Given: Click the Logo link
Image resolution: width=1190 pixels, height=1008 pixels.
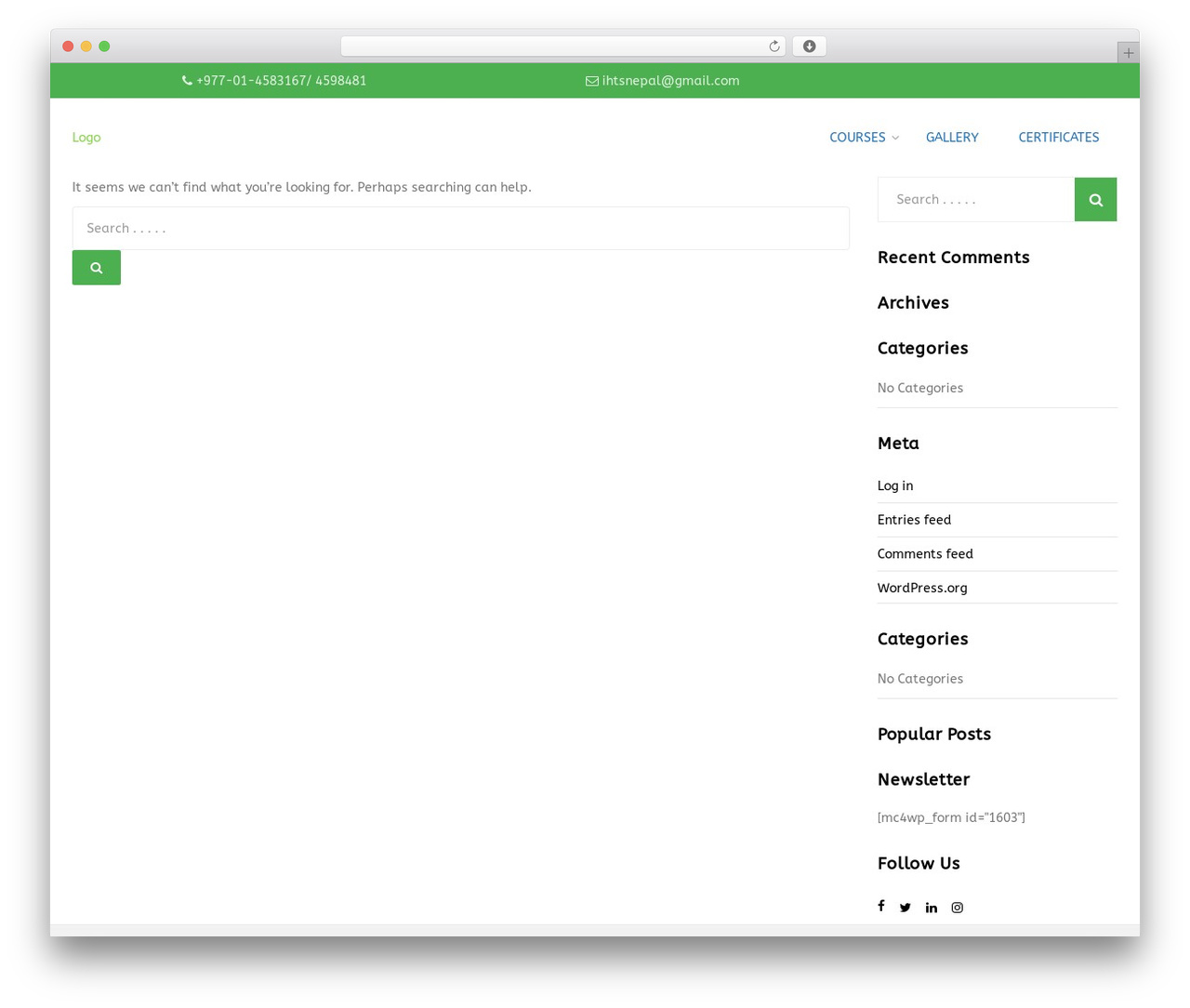Looking at the screenshot, I should coord(86,138).
